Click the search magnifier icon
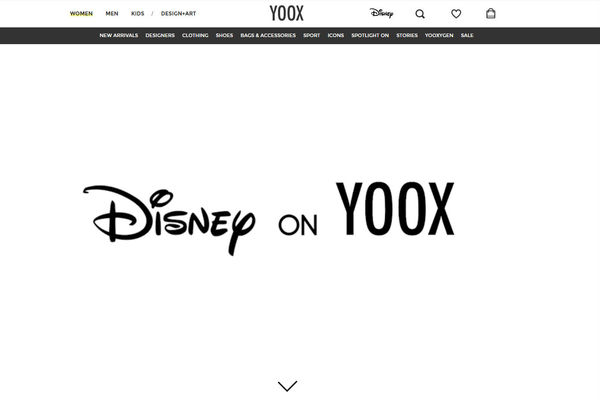Screen dimensions: 600x400 (x=420, y=14)
